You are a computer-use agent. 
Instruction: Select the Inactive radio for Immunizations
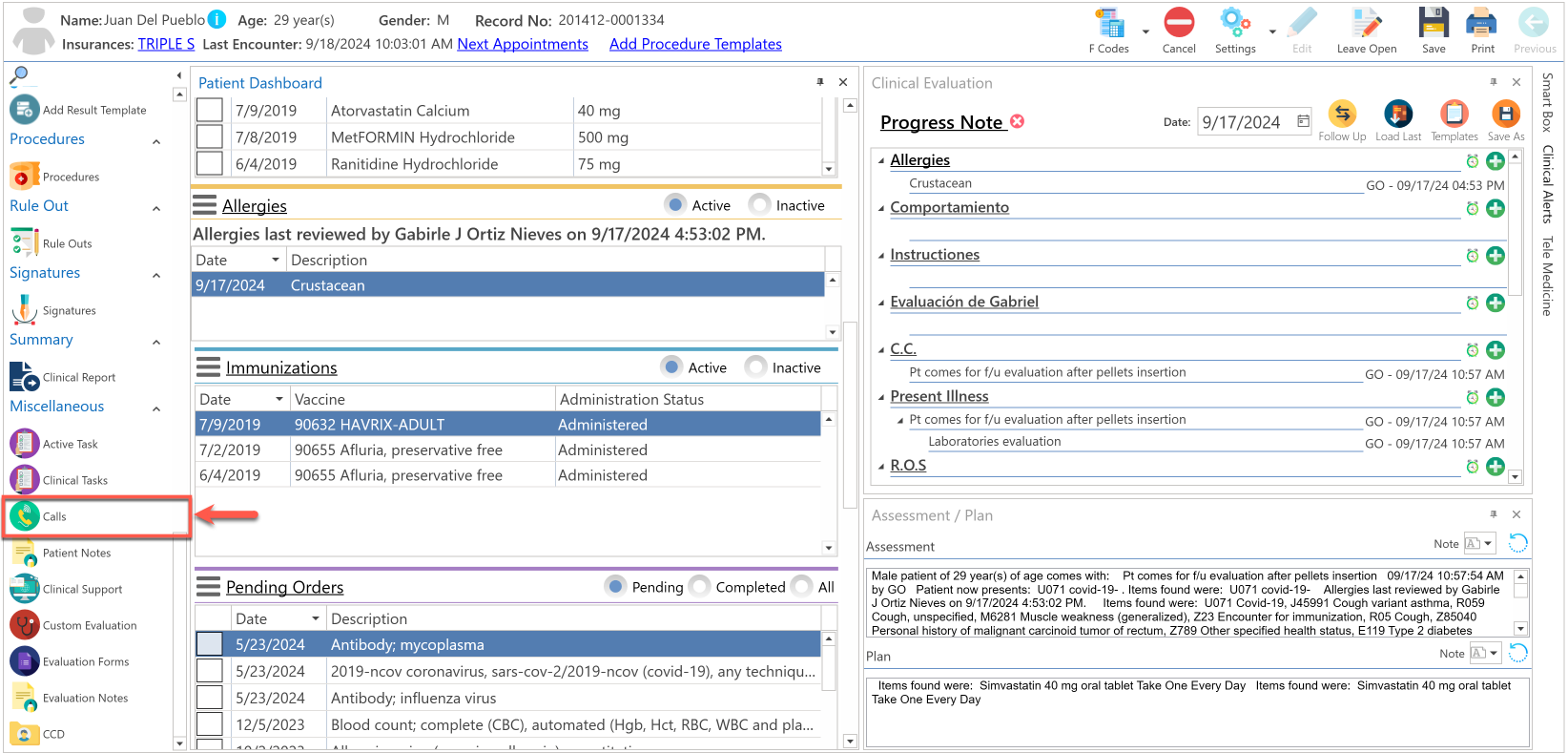pyautogui.click(x=755, y=366)
